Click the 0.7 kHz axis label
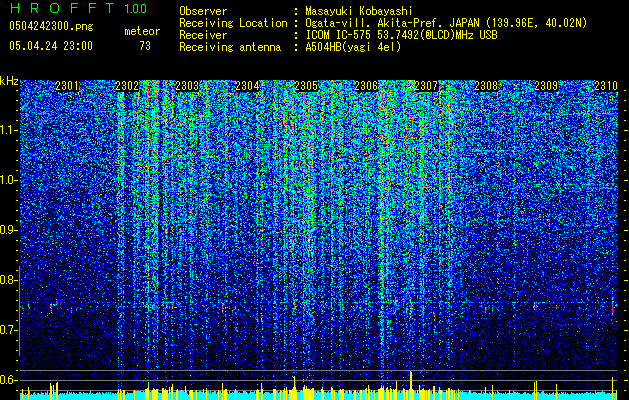This screenshot has width=629, height=400. 10,330
